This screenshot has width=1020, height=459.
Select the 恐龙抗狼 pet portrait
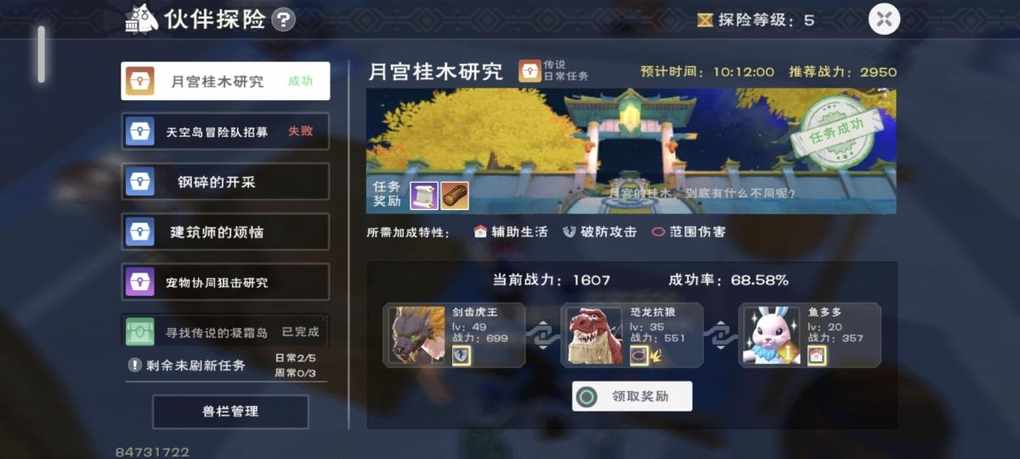595,335
